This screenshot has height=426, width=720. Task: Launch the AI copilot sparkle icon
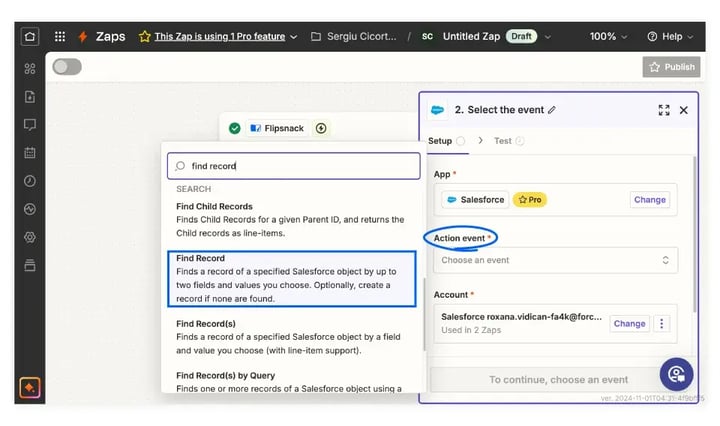[x=30, y=388]
